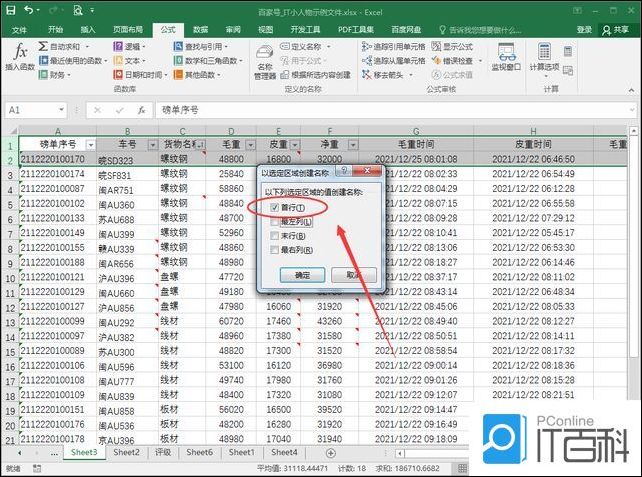Expand the Name Box dropdown arrow
The height and width of the screenshot is (477, 642).
click(61, 110)
